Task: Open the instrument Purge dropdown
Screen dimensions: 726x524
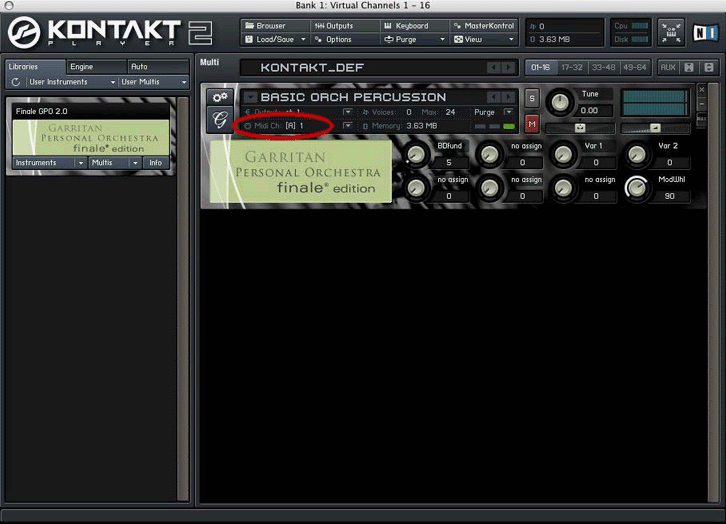Action: click(x=508, y=112)
